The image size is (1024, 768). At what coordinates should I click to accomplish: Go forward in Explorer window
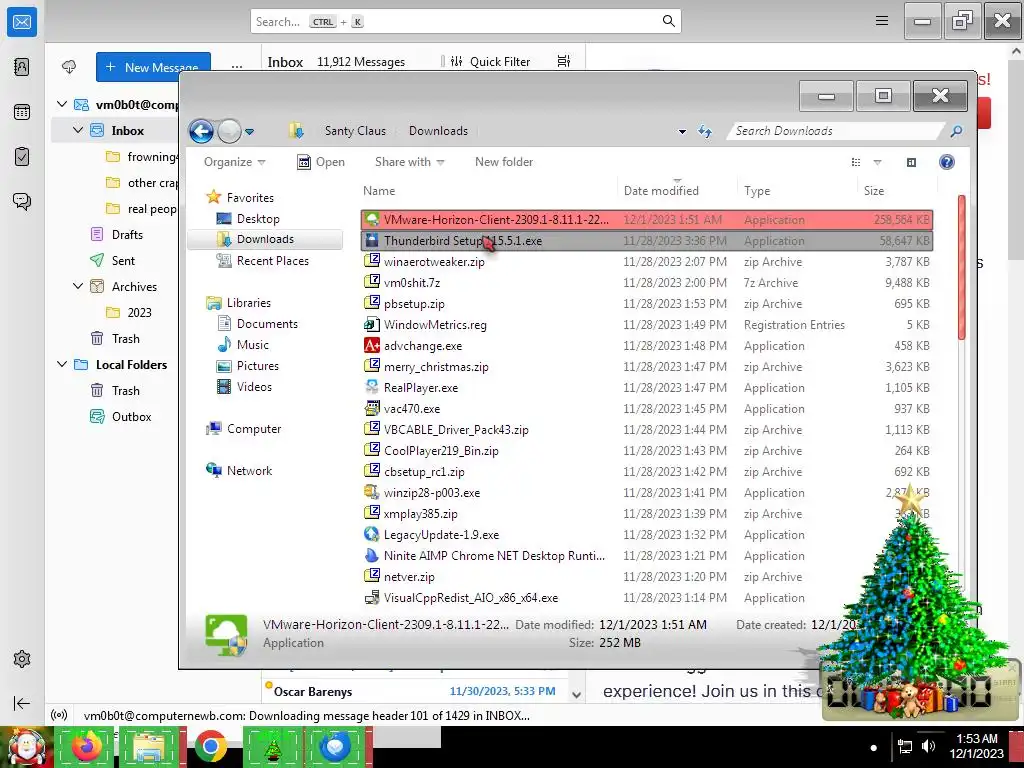[229, 131]
